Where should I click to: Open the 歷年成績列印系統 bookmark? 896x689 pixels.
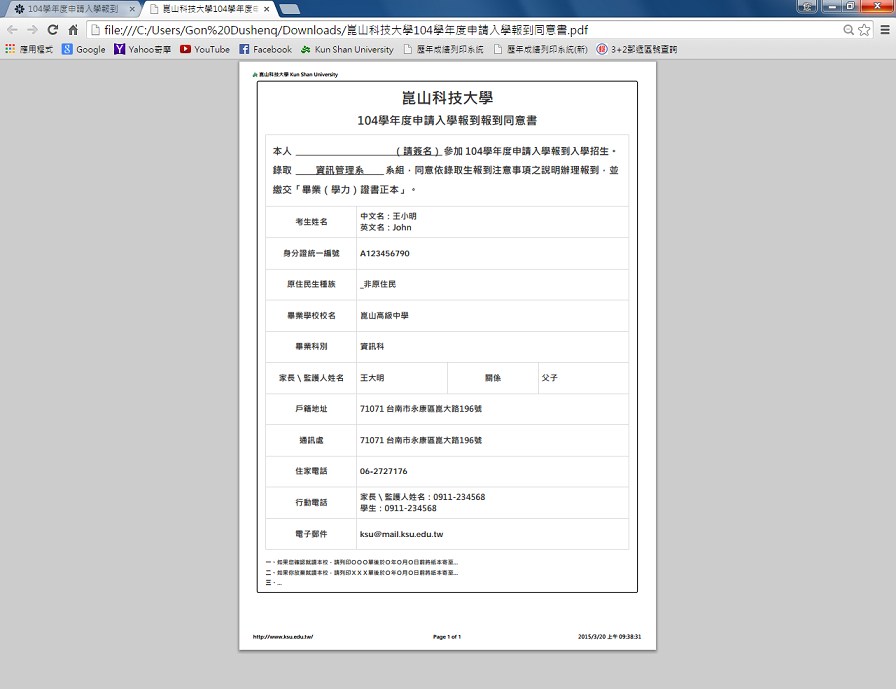click(x=443, y=49)
